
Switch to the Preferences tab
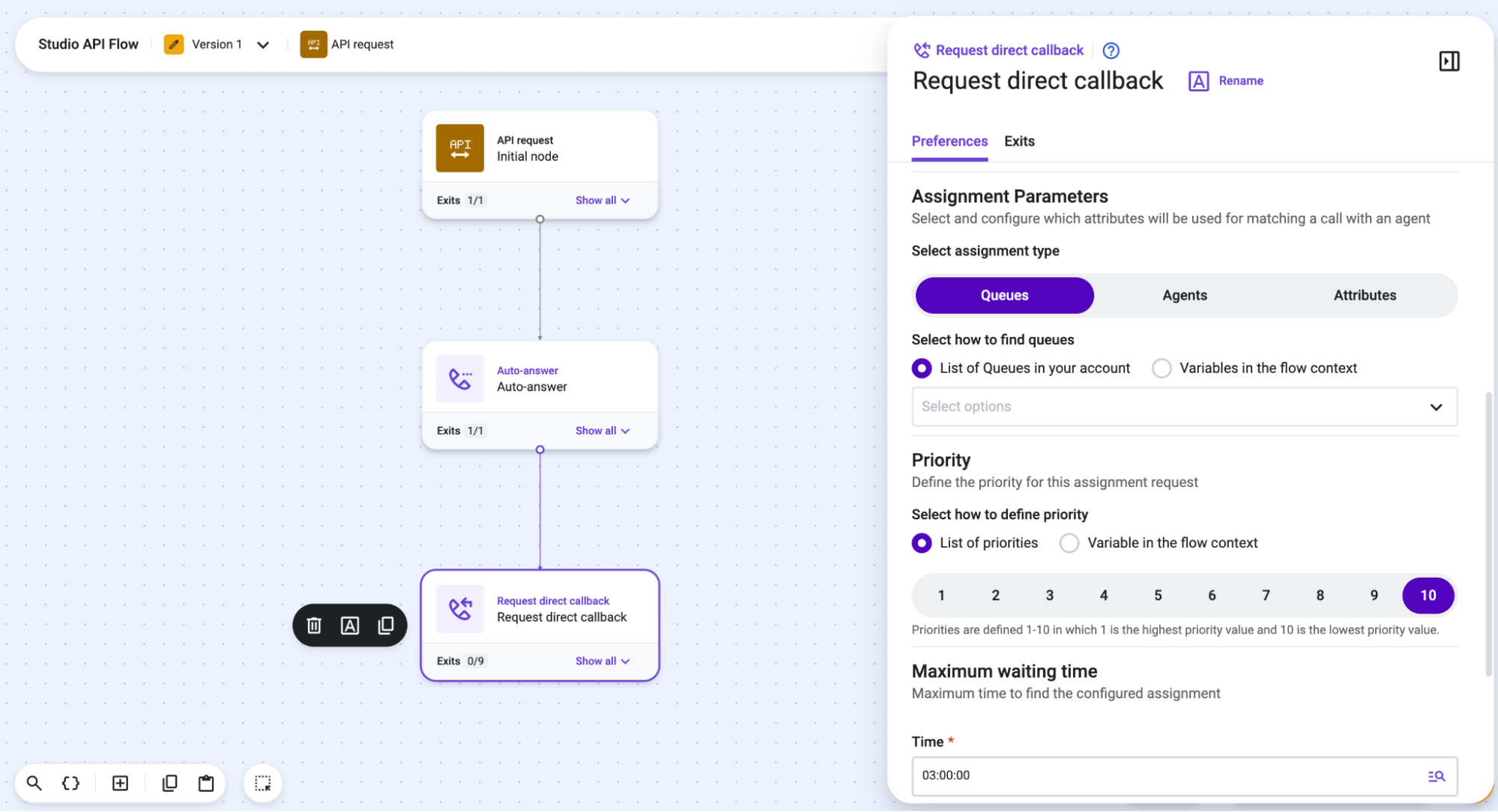[949, 141]
